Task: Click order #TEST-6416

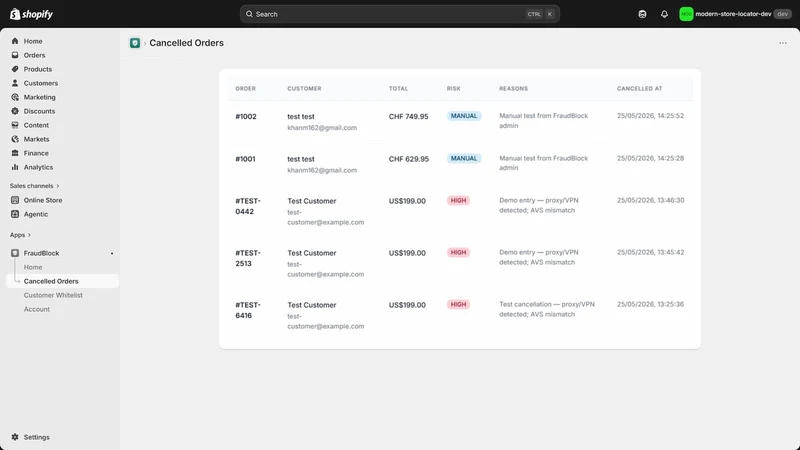Action: tap(248, 310)
